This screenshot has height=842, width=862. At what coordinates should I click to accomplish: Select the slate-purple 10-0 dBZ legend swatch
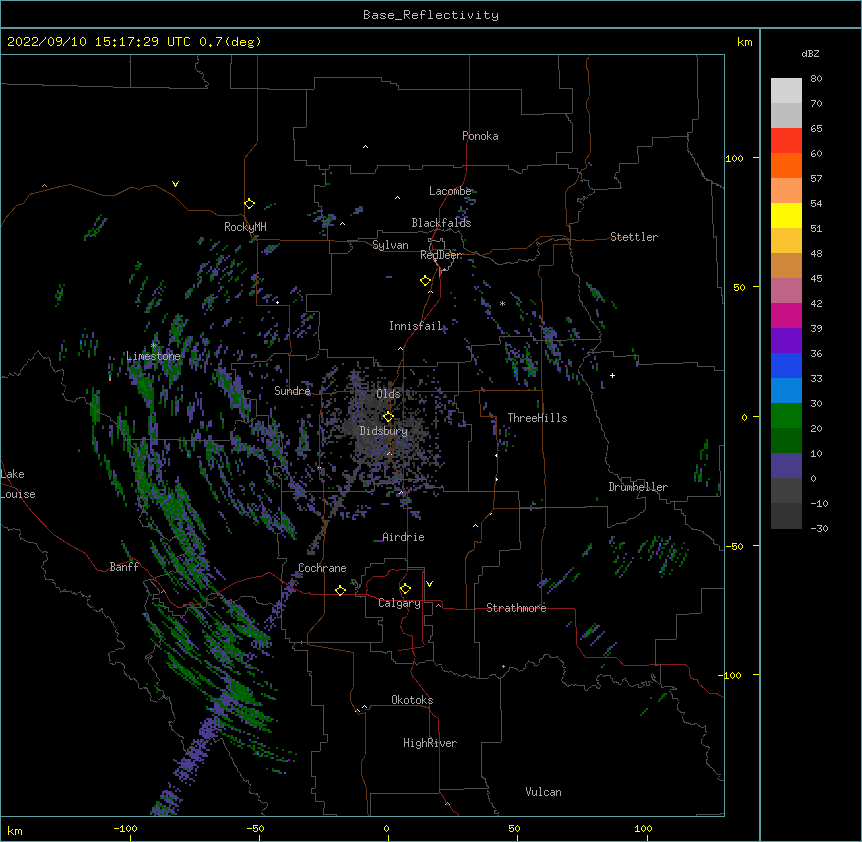pyautogui.click(x=786, y=466)
